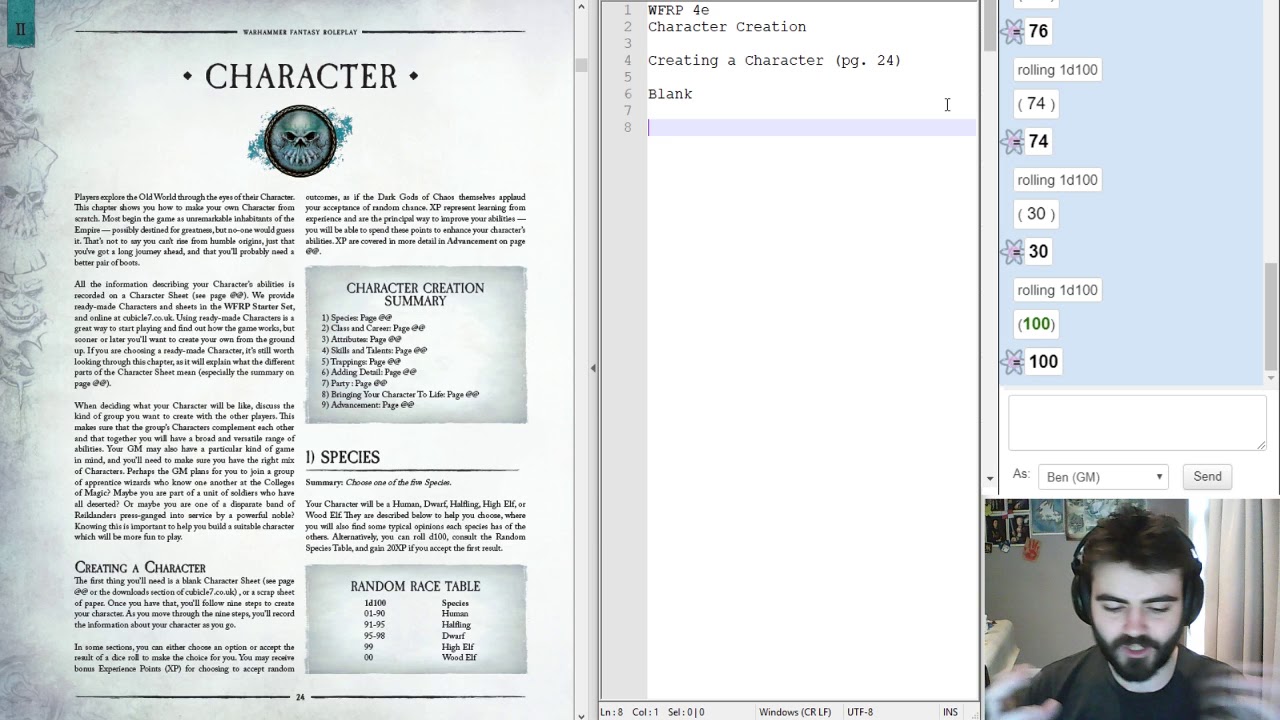
Task: Click the green (100) dice result
Action: pyautogui.click(x=1036, y=324)
